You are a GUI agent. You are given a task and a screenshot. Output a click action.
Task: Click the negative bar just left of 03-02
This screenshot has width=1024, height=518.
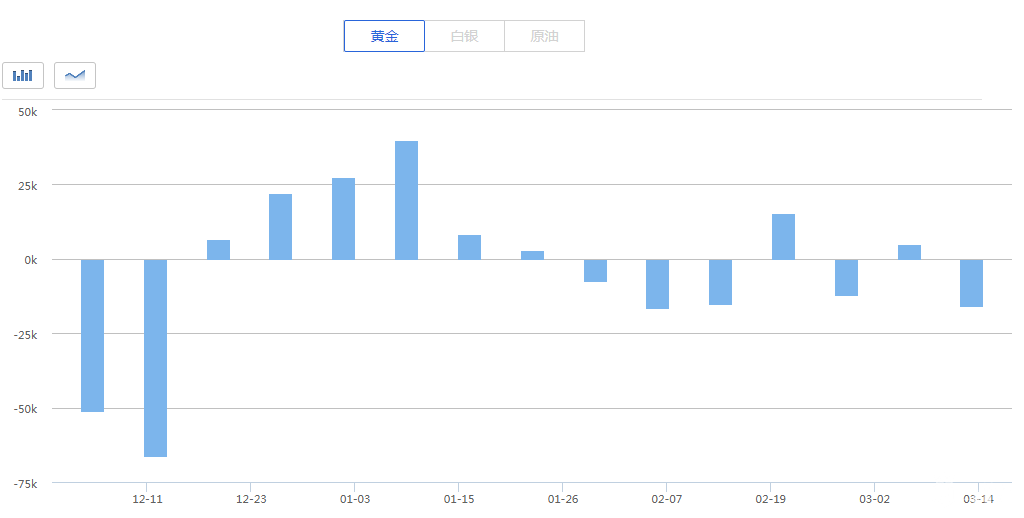tap(846, 278)
